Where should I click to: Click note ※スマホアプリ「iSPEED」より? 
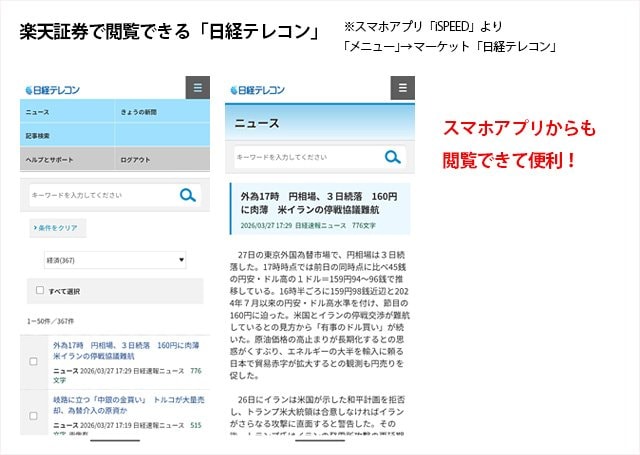[422, 27]
